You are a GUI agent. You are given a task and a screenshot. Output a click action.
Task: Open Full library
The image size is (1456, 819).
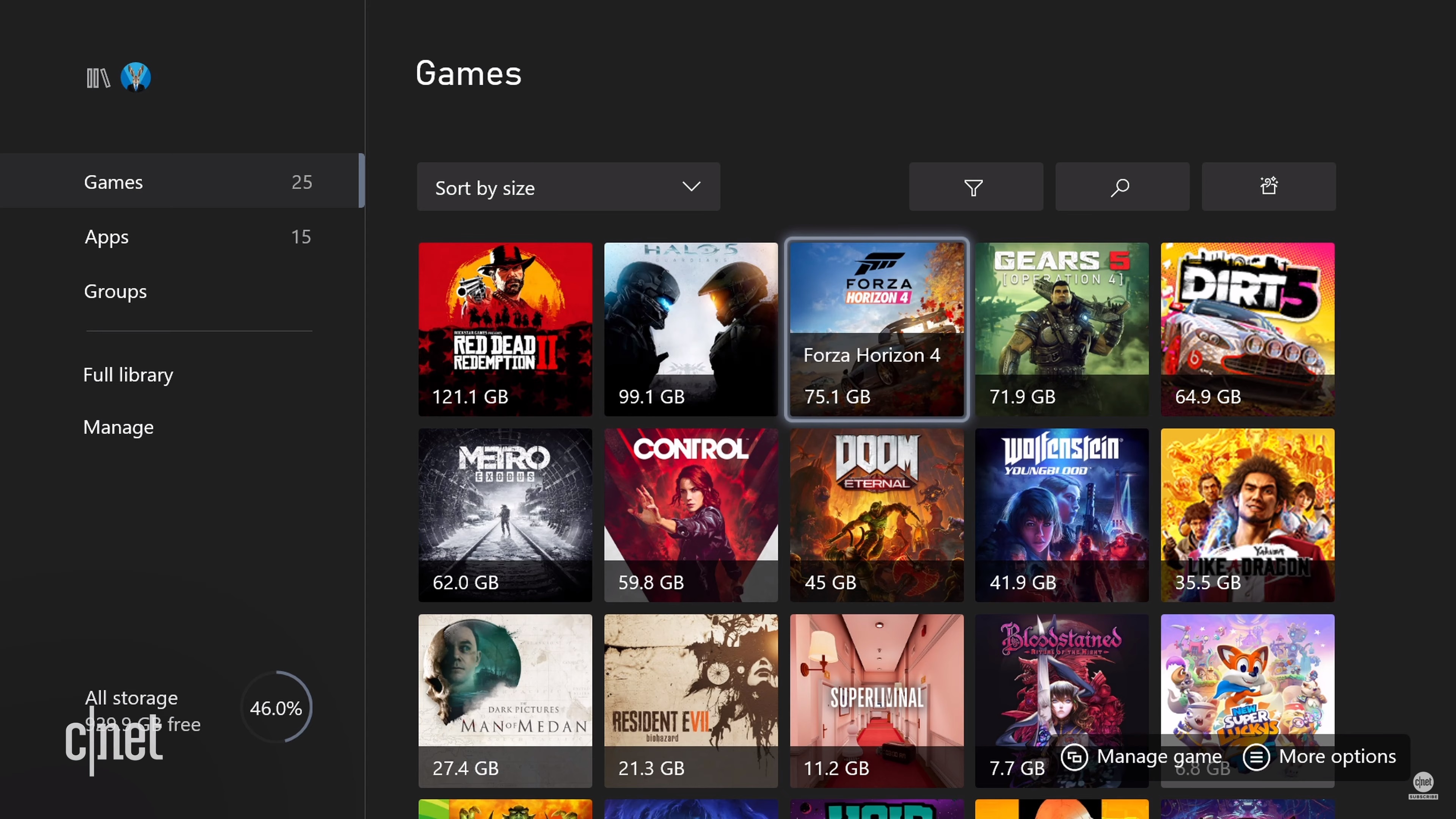click(128, 375)
